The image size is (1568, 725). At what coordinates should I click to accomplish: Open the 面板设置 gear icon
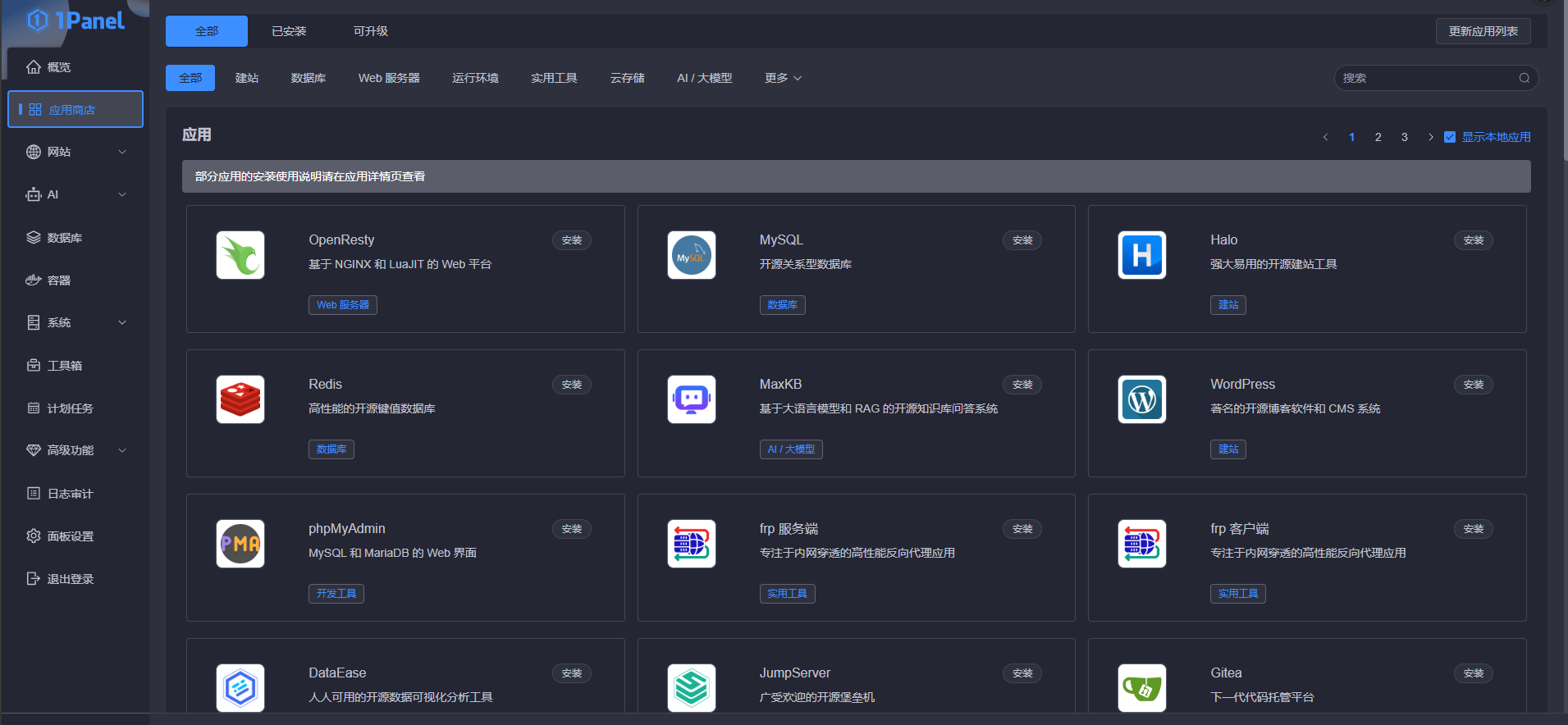pos(34,536)
